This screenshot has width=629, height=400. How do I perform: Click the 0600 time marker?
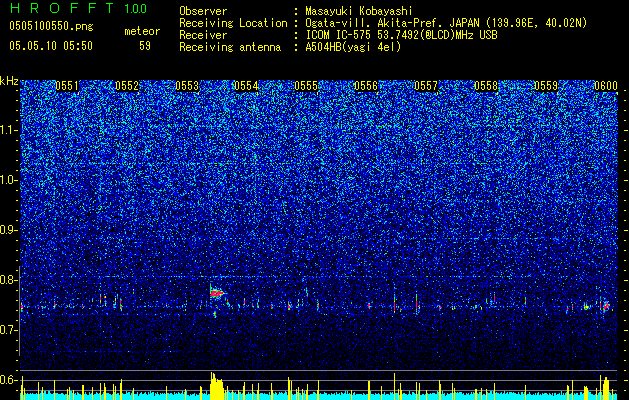(x=606, y=86)
